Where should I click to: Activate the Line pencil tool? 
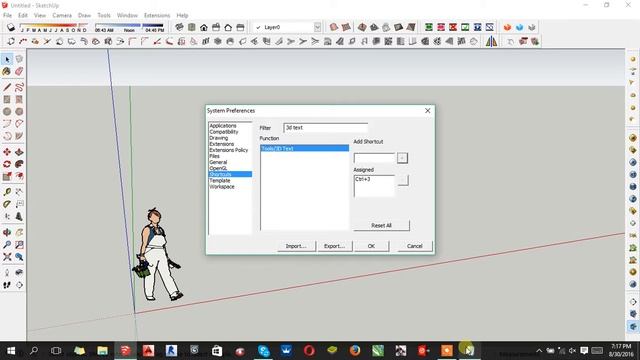click(7, 87)
